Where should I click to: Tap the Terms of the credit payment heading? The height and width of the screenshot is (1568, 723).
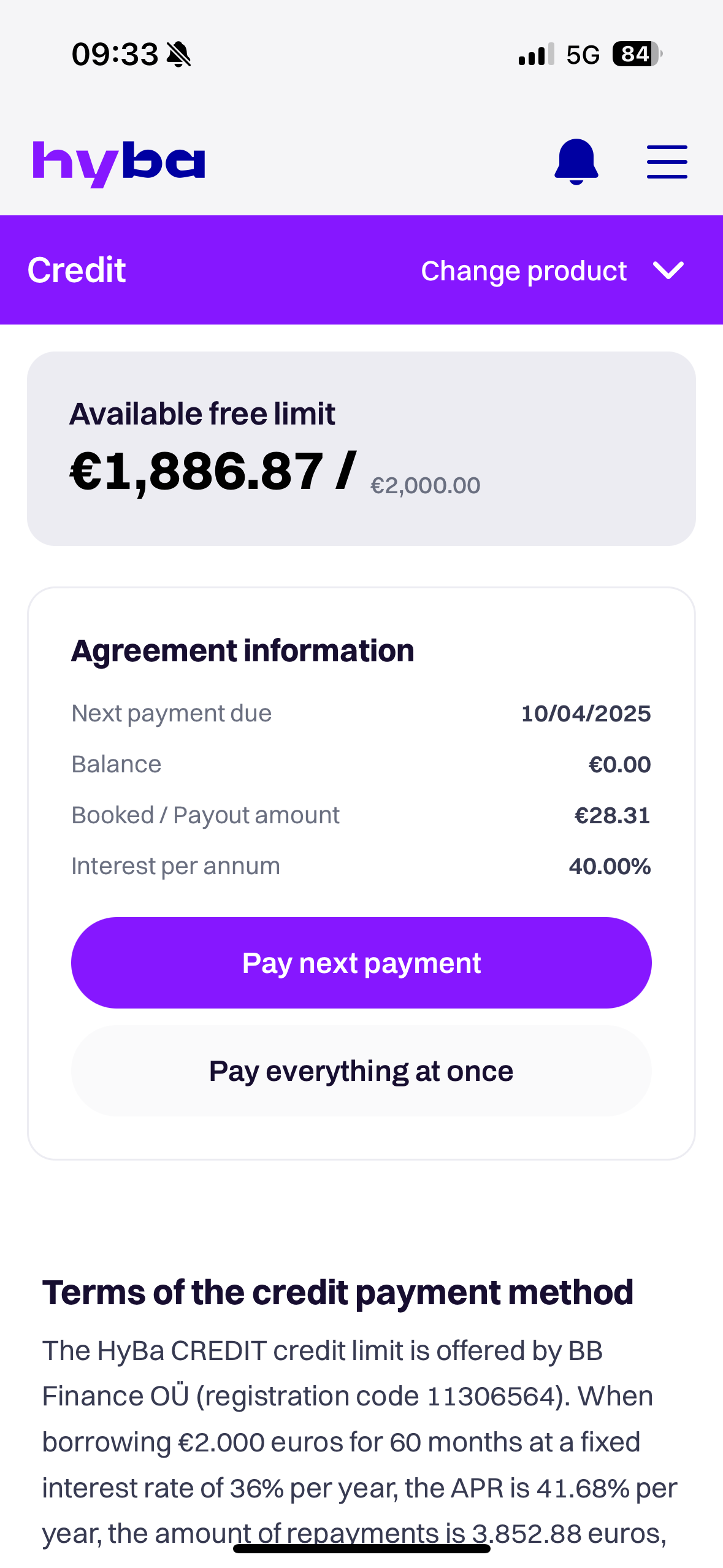pos(337,1293)
